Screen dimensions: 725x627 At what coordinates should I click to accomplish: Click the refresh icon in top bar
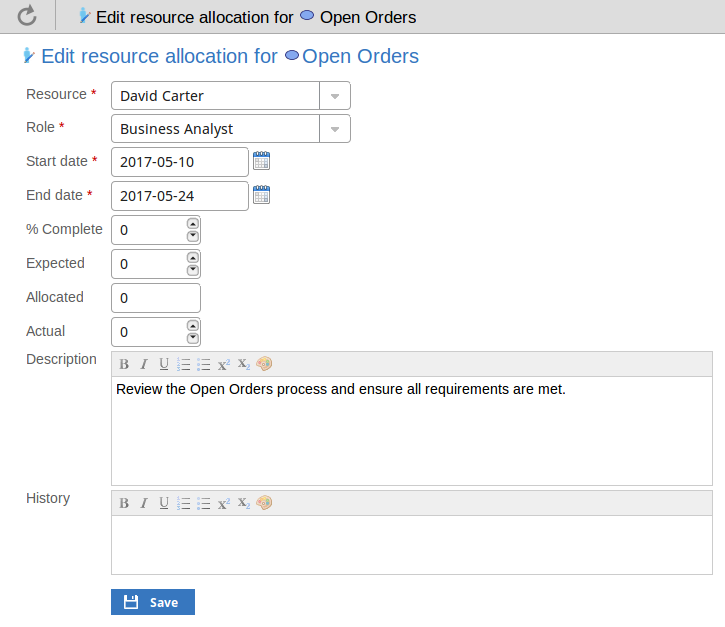[x=27, y=16]
